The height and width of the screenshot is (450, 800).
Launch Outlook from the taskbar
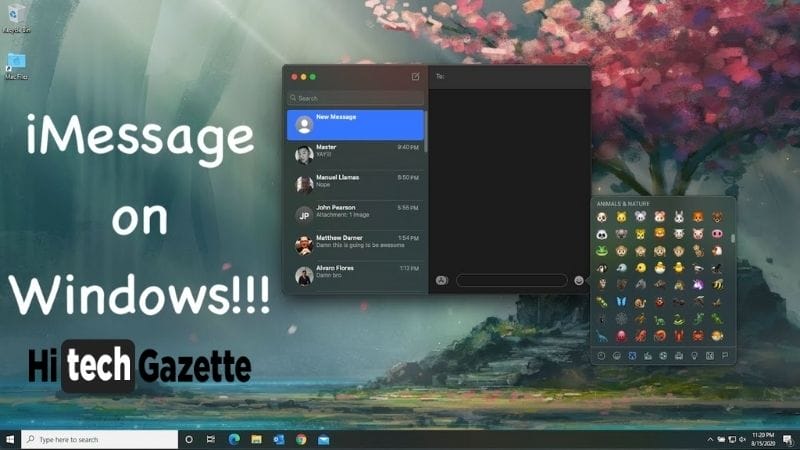click(x=279, y=439)
